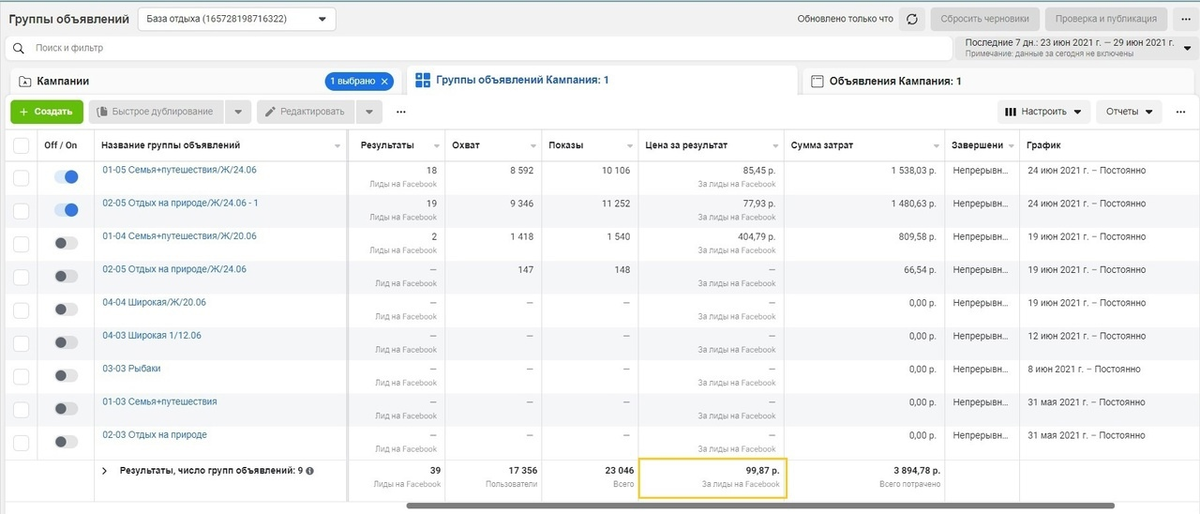Open the account dropdown База отдыха
1200x514 pixels.
coord(235,19)
